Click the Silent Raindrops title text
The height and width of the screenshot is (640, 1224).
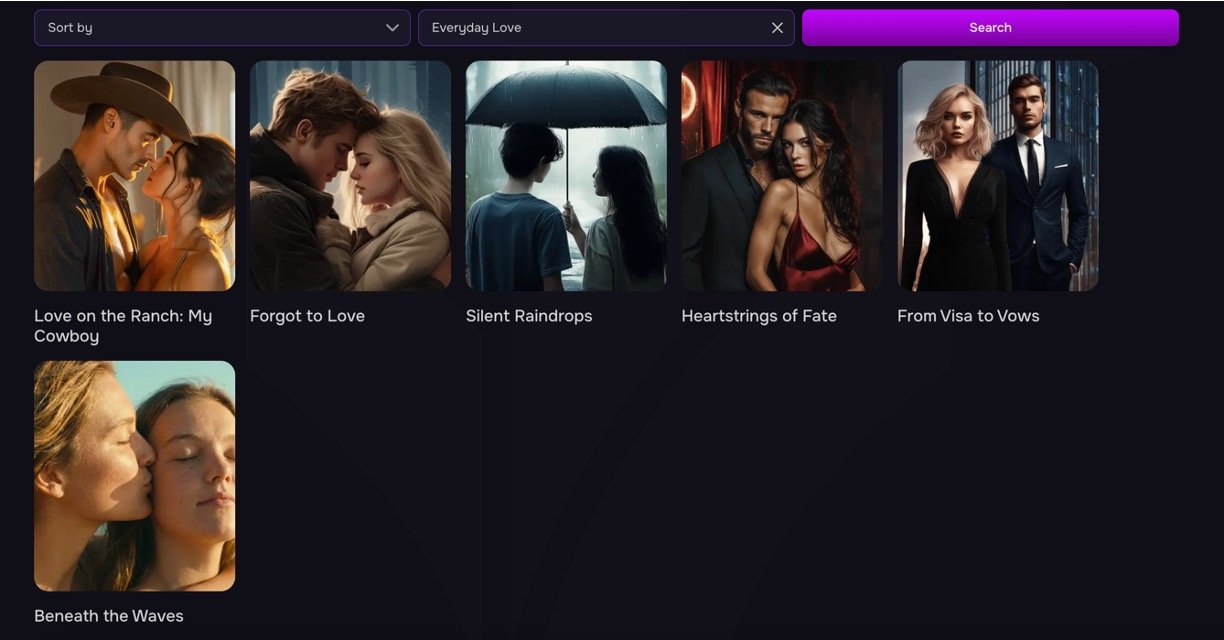coord(529,316)
